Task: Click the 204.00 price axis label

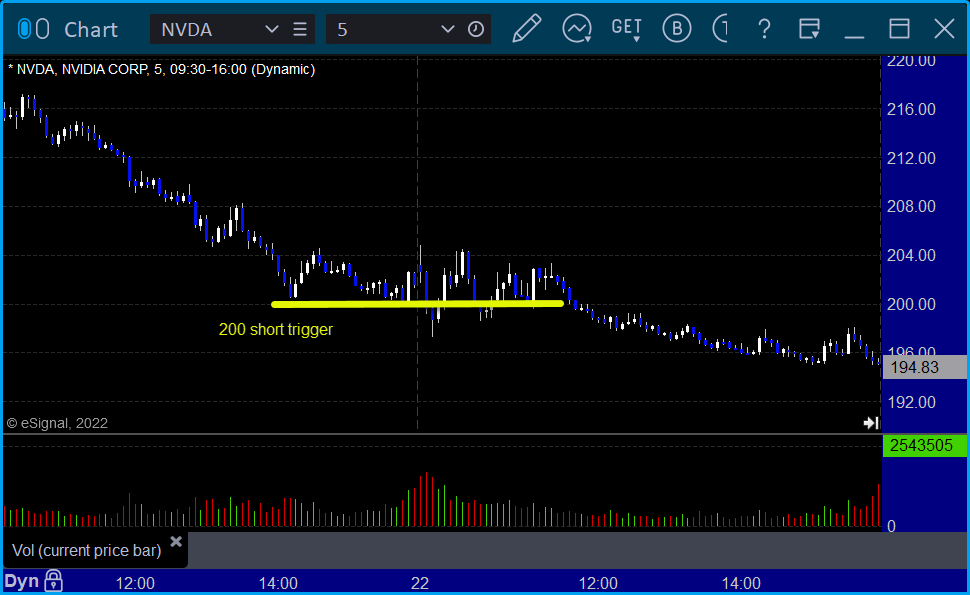Action: [911, 255]
